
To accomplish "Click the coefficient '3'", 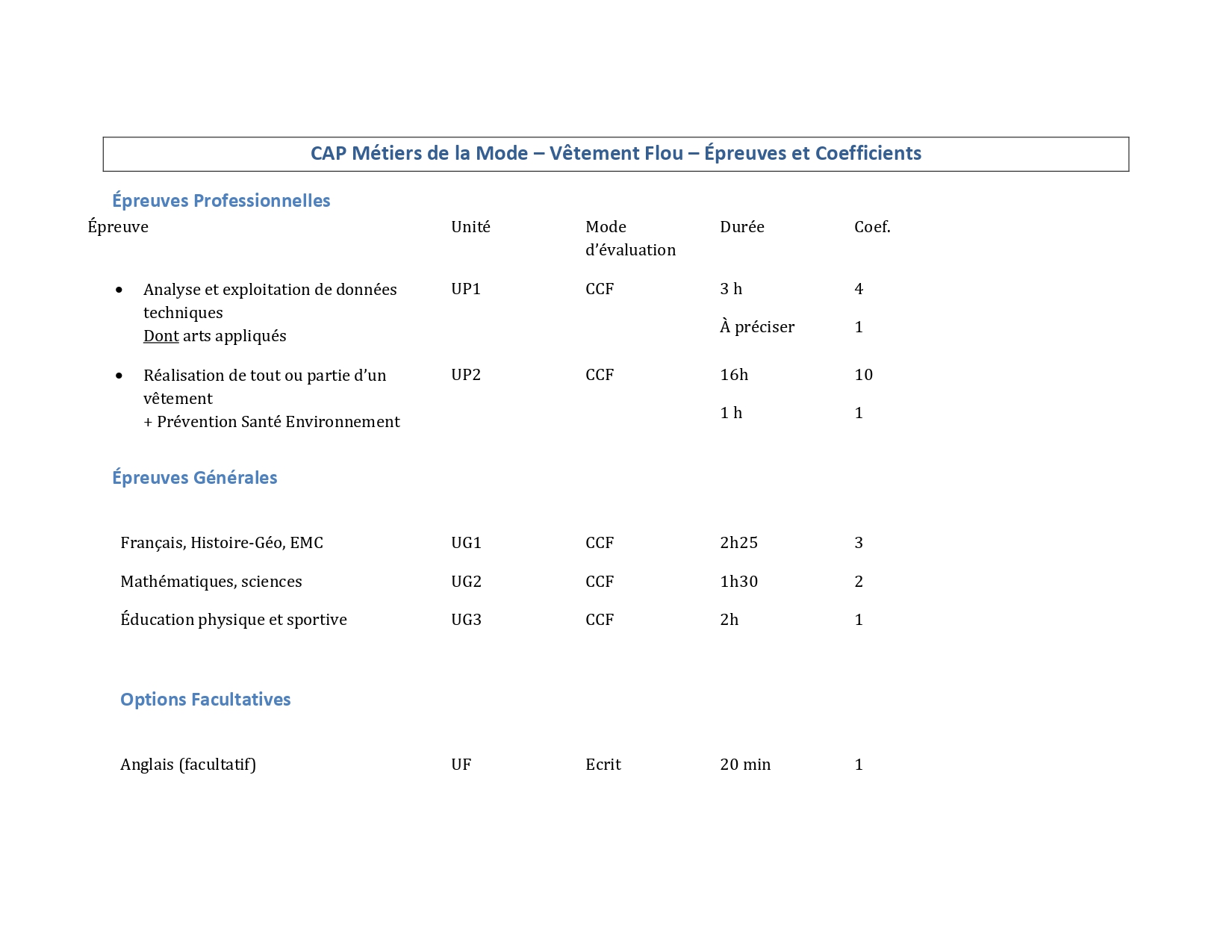I will 859,543.
